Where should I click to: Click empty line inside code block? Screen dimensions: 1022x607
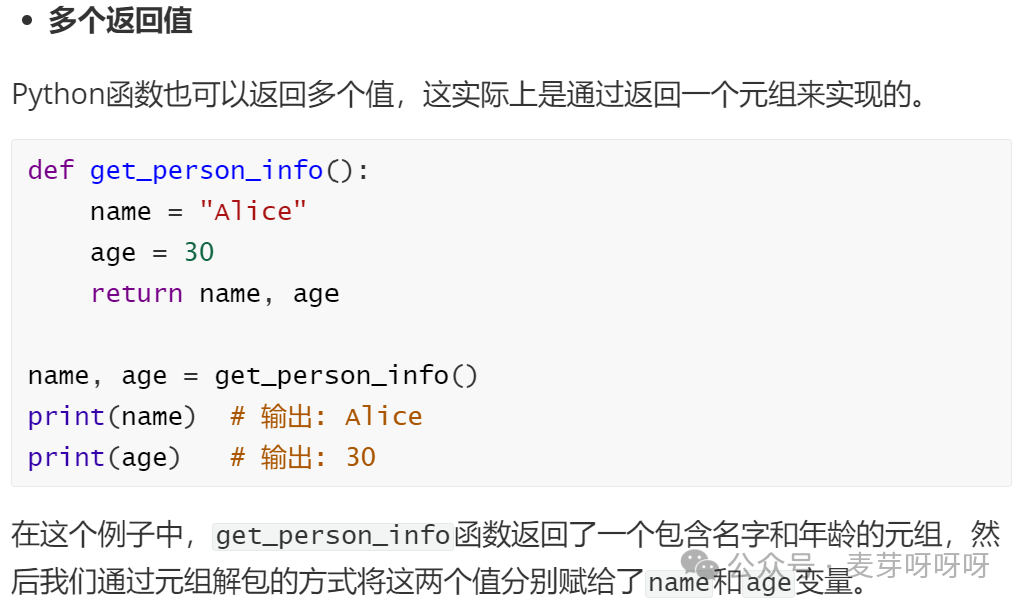click(511, 334)
